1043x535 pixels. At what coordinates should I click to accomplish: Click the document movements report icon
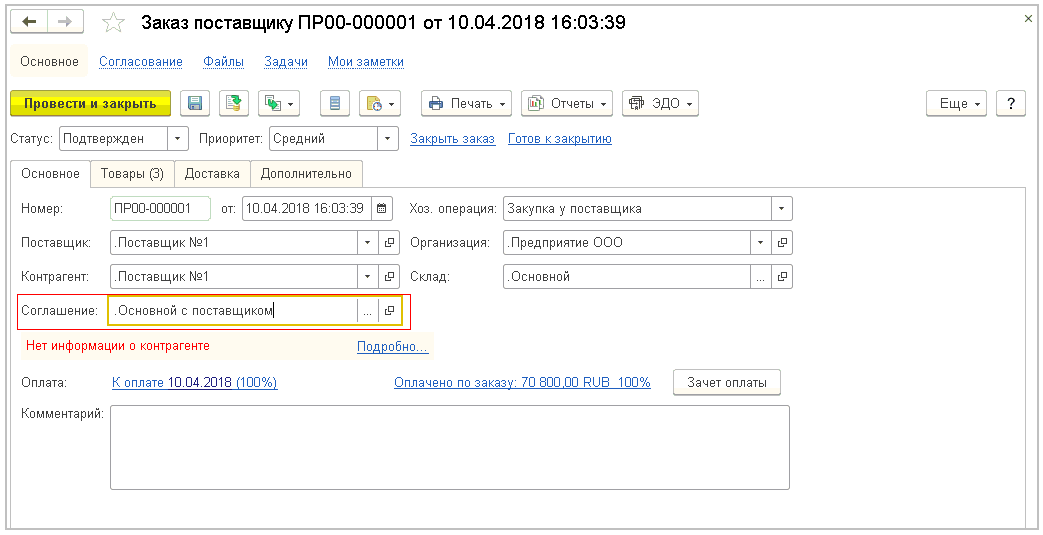click(x=335, y=103)
